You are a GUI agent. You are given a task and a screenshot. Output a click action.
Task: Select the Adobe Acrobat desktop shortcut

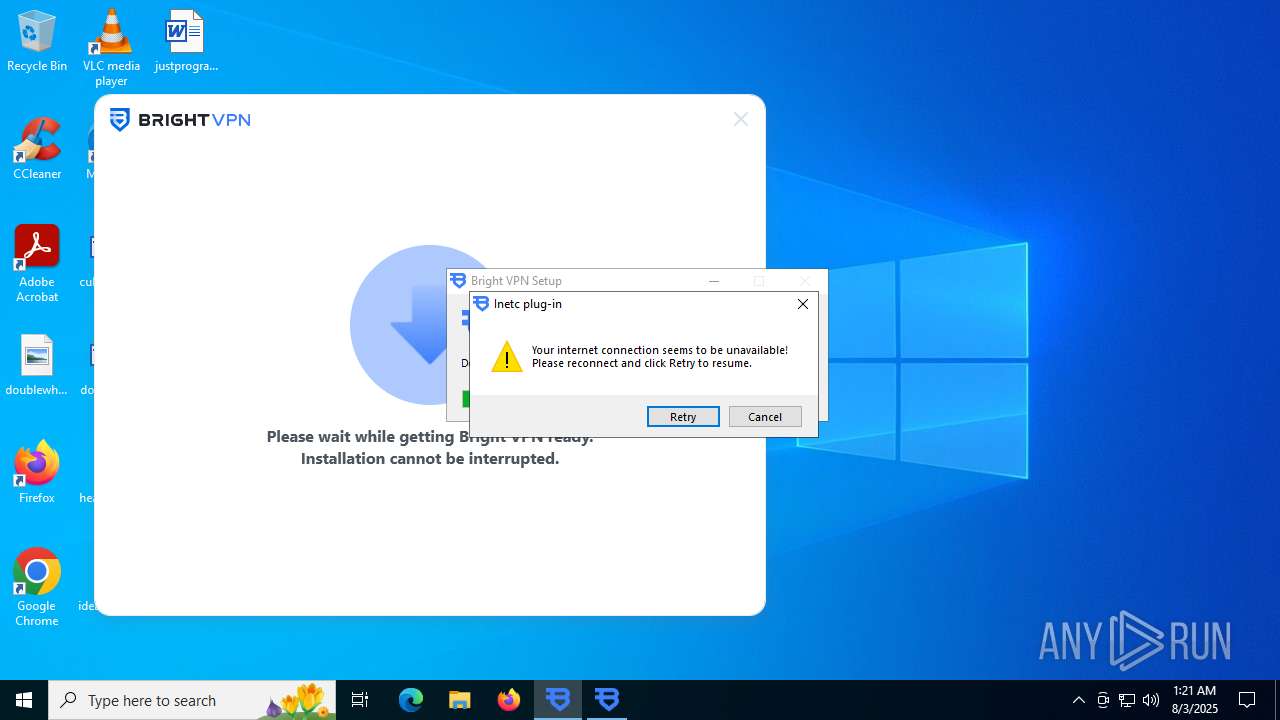37,263
